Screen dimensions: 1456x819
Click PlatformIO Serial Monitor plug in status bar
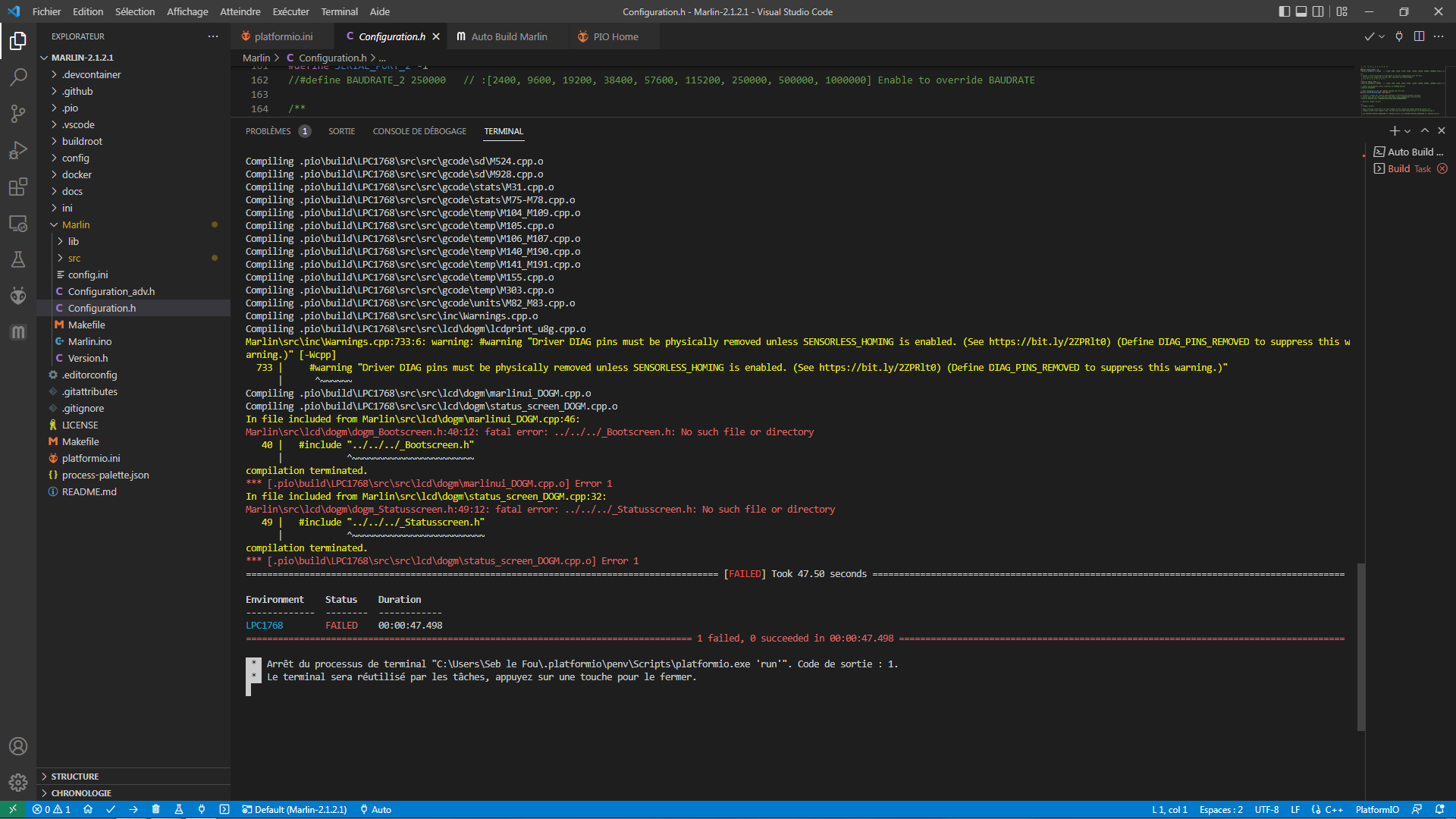[202, 809]
